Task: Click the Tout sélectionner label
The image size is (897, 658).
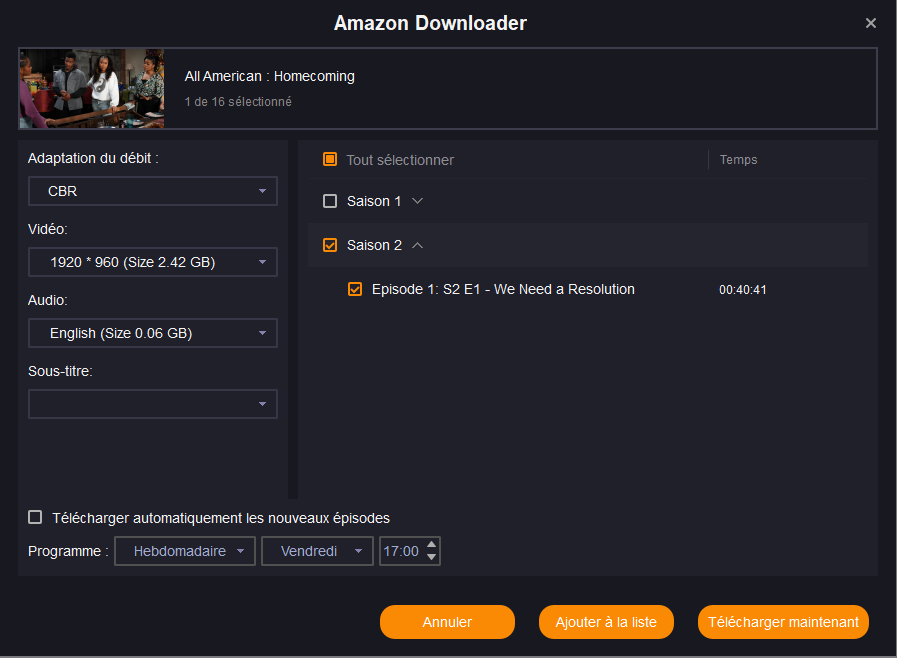Action: pyautogui.click(x=400, y=160)
